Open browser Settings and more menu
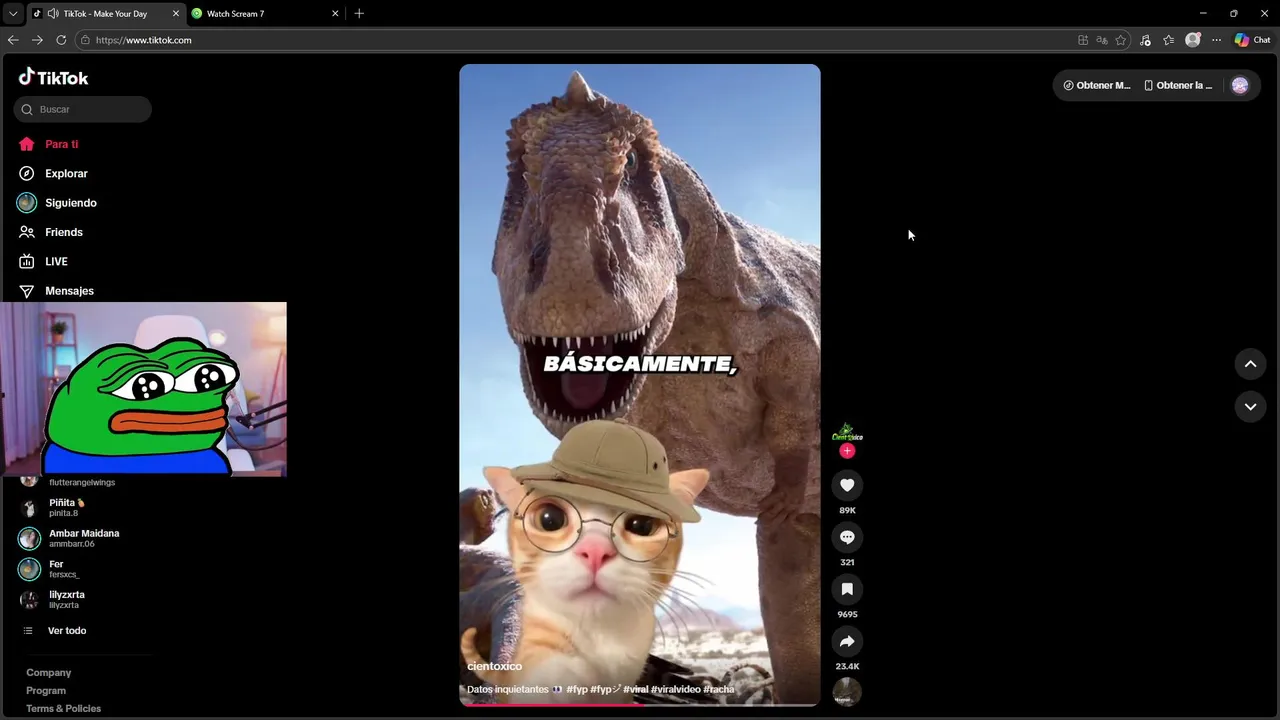Screen dimensions: 1280x720 click(1216, 40)
